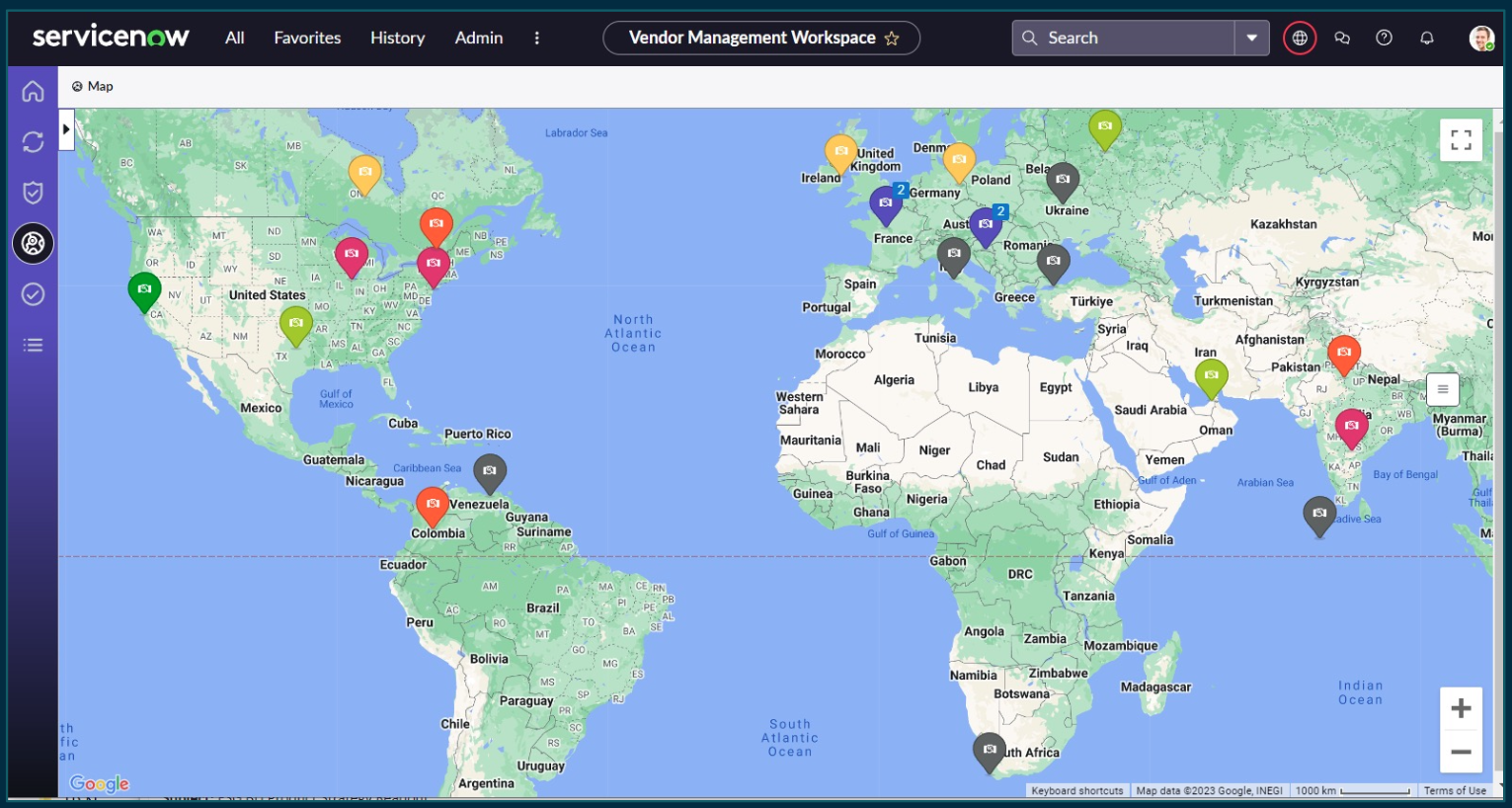Click the gray pin near Caribbean Sea
1512x808 pixels.
490,473
